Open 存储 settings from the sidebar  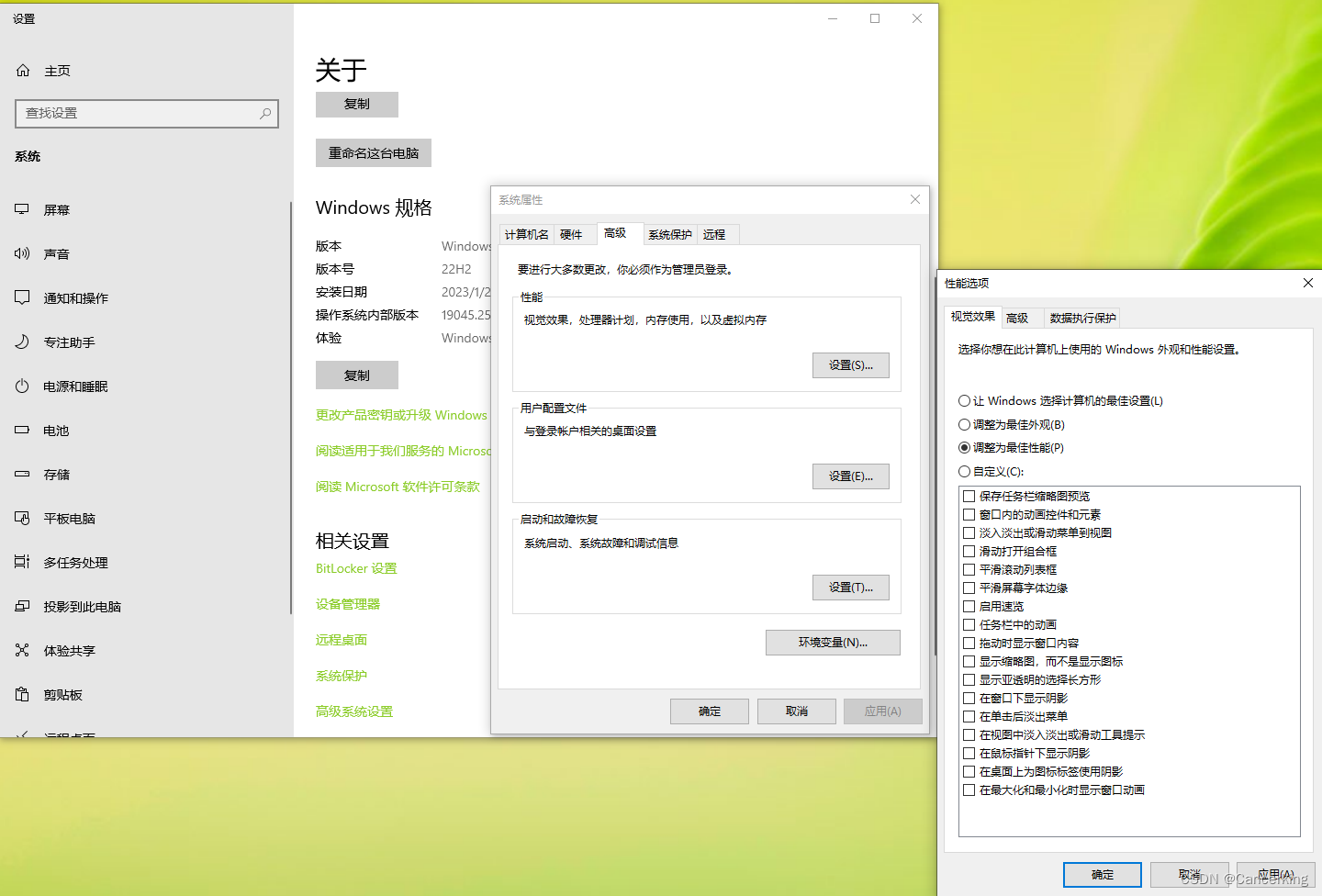56,474
